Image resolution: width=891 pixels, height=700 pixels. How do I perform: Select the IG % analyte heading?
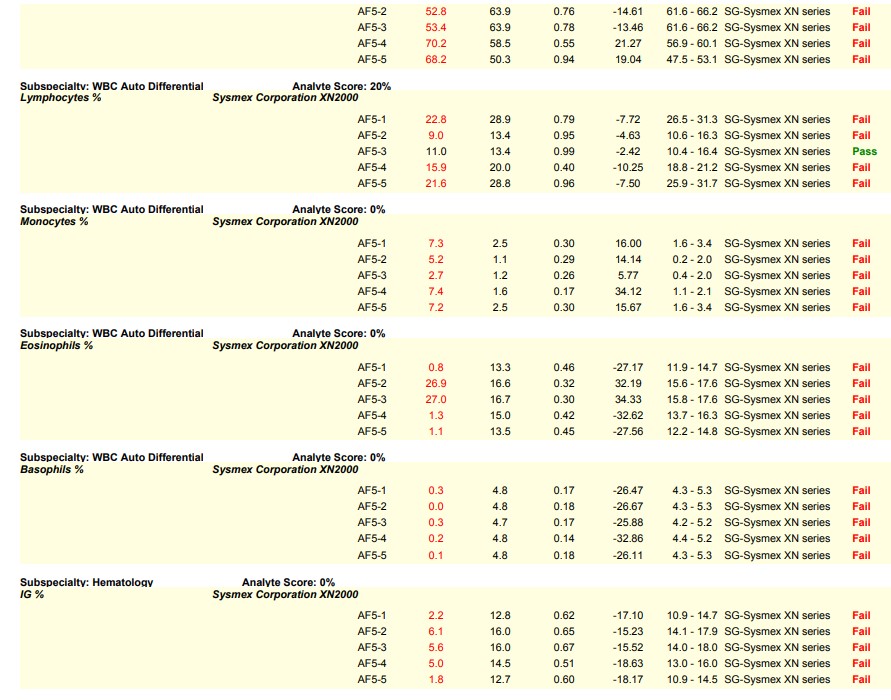pos(33,594)
